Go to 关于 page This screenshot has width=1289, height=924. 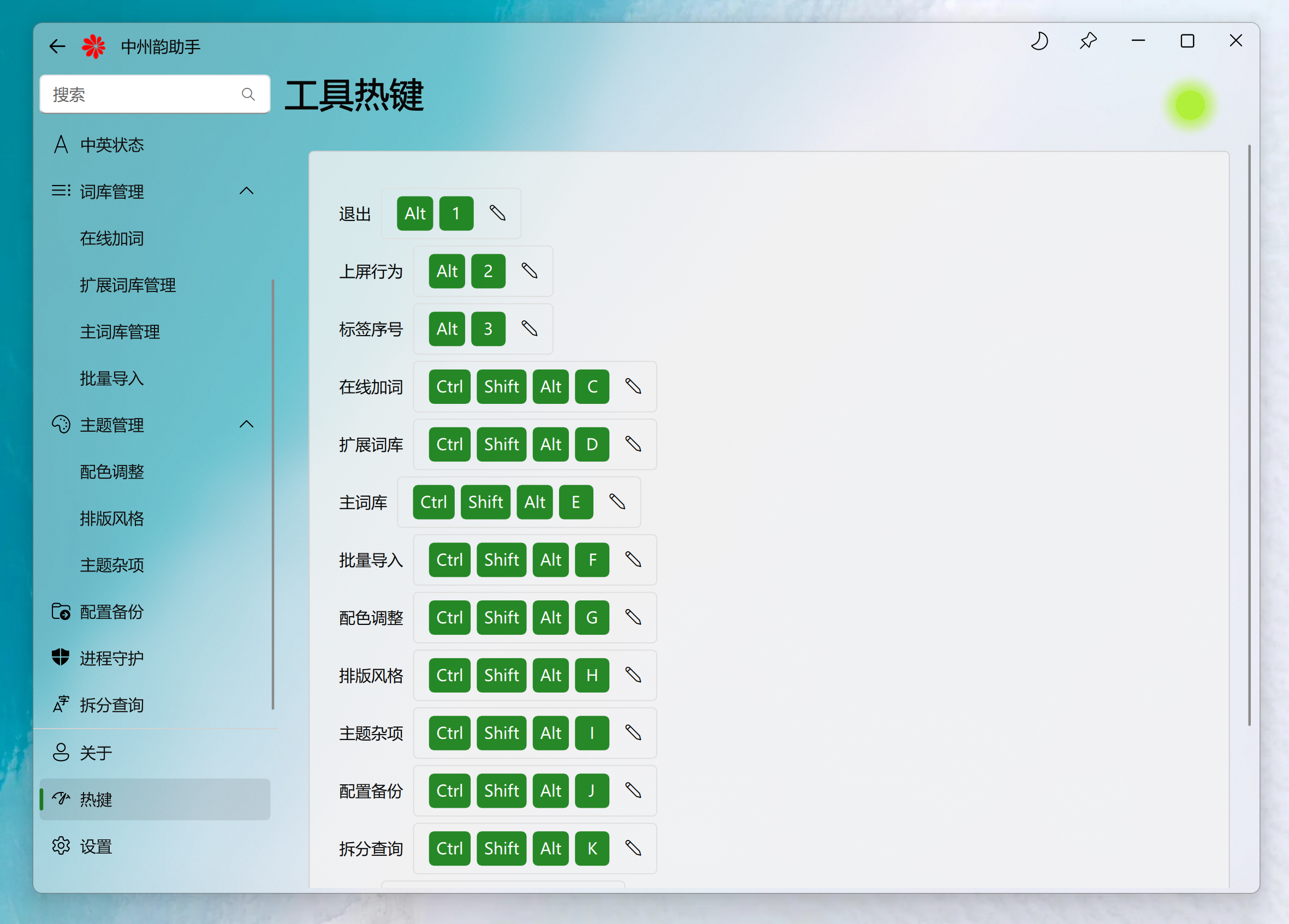click(96, 753)
